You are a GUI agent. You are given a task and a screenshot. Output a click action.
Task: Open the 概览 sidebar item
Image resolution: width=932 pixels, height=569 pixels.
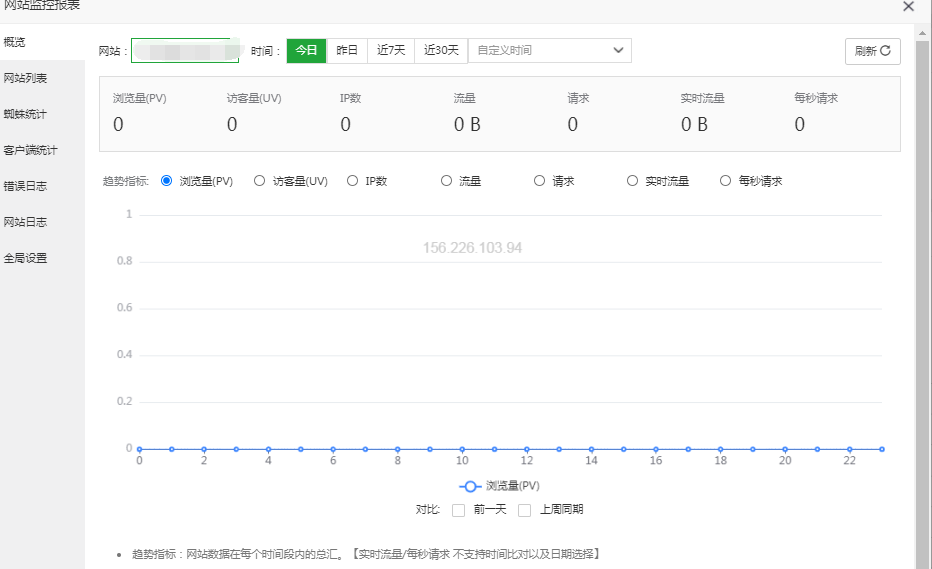42,42
